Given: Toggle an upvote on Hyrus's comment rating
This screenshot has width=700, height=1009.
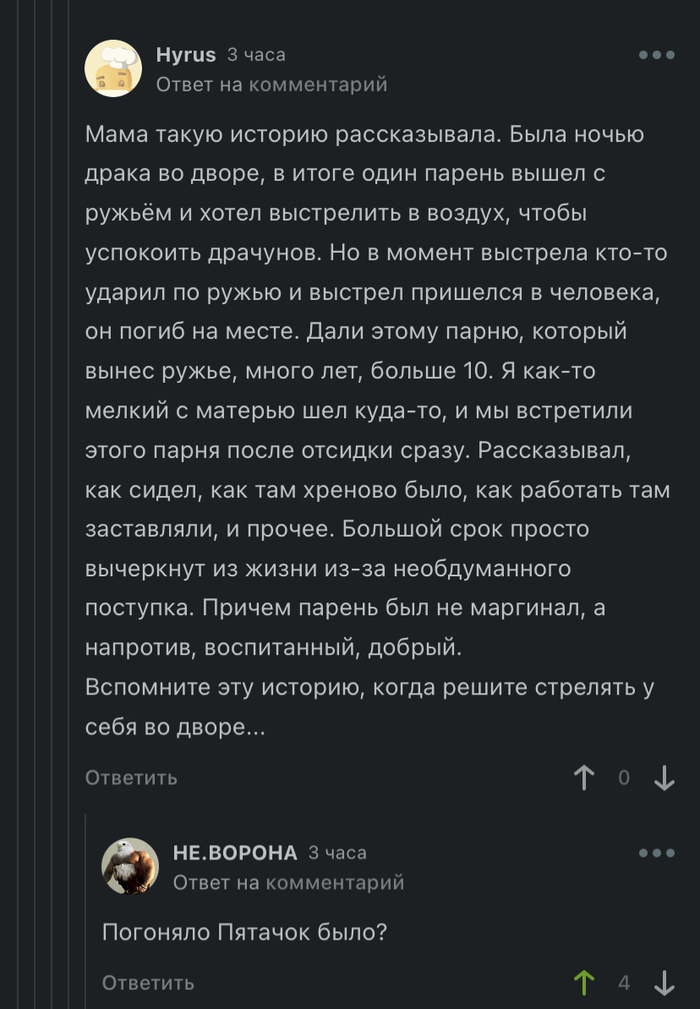Looking at the screenshot, I should click(x=586, y=777).
